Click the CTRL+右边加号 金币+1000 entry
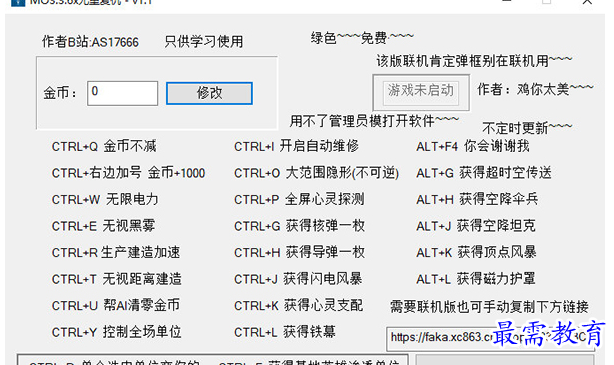Screen dimensions: 614x365 click(128, 173)
